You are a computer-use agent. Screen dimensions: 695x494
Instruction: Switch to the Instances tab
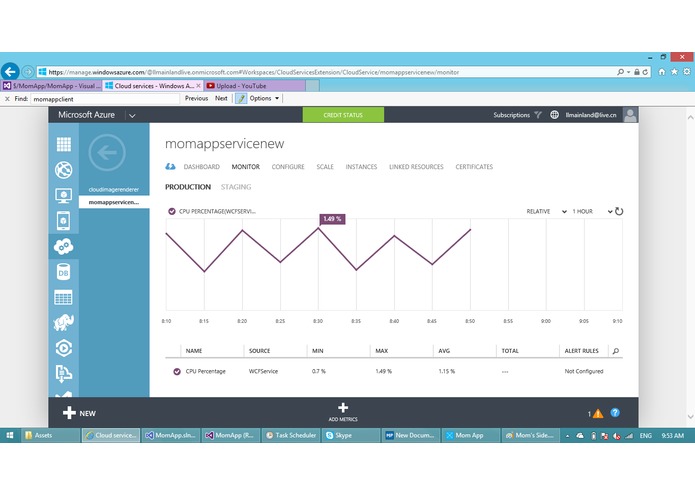[x=361, y=167]
